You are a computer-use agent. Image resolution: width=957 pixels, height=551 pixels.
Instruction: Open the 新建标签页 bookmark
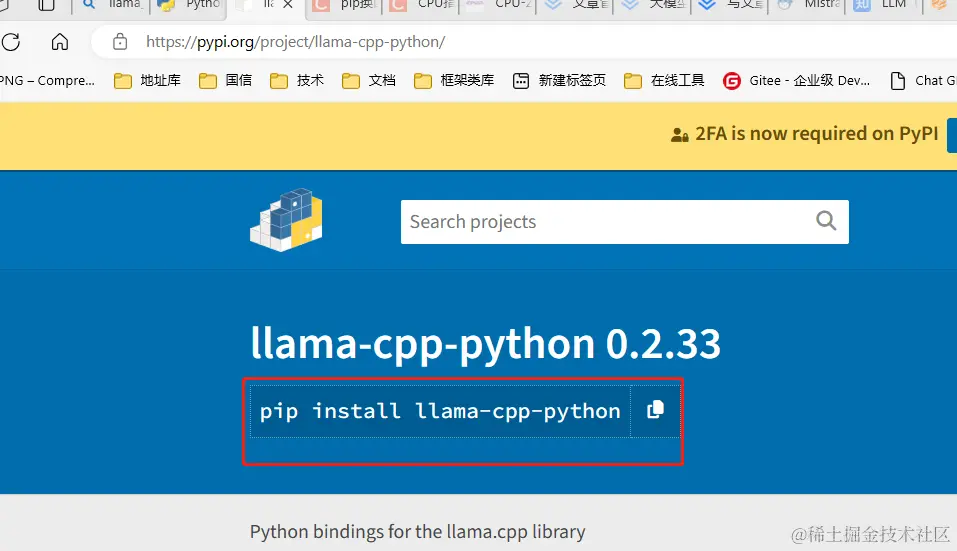point(559,81)
